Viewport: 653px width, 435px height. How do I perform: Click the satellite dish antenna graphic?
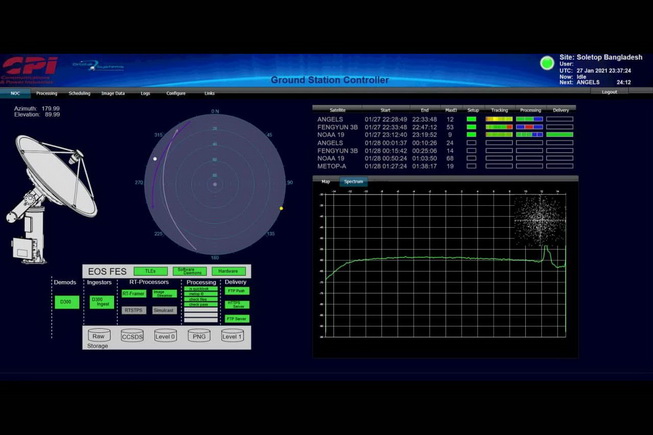point(50,199)
